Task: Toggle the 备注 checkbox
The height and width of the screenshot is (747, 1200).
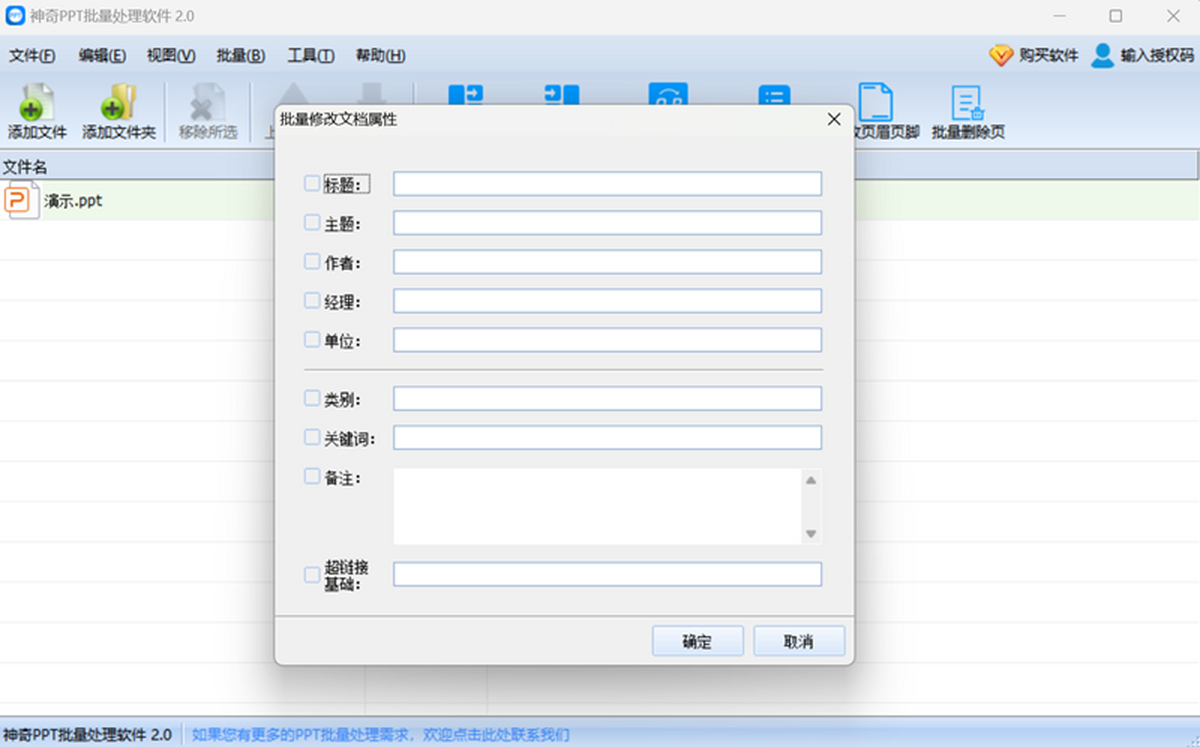Action: 312,477
